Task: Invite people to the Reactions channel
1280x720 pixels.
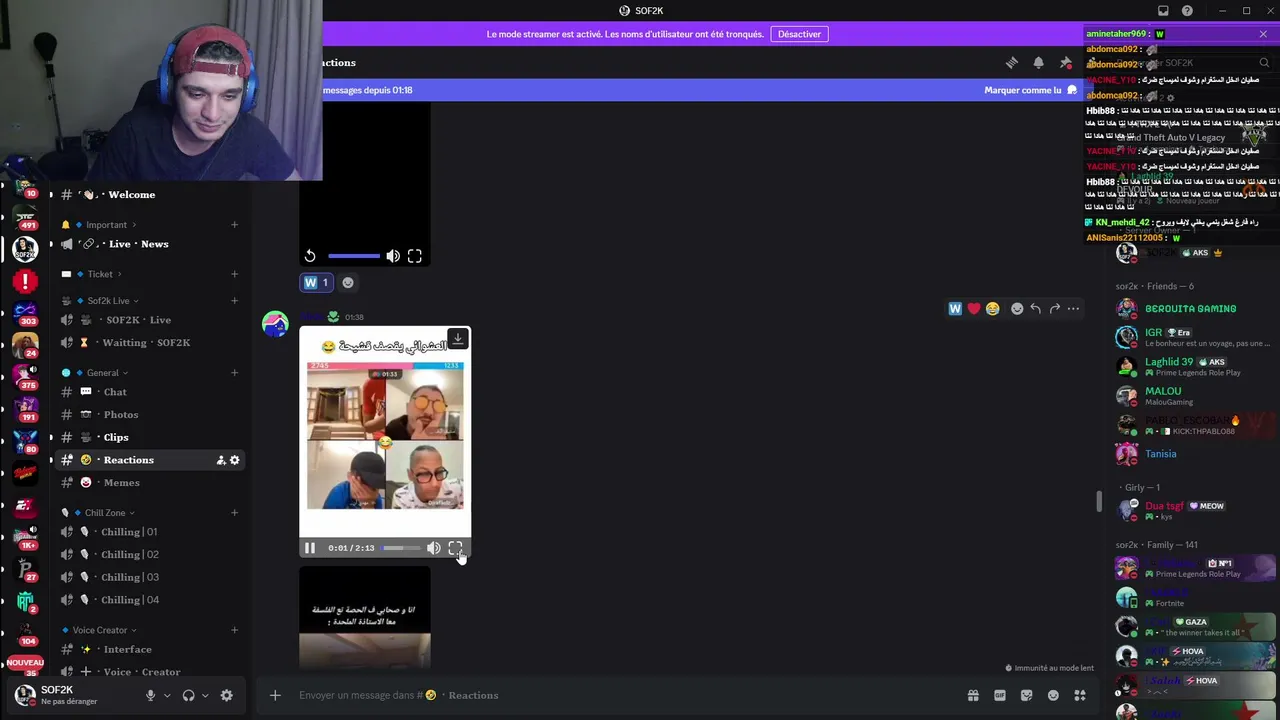Action: pos(221,460)
